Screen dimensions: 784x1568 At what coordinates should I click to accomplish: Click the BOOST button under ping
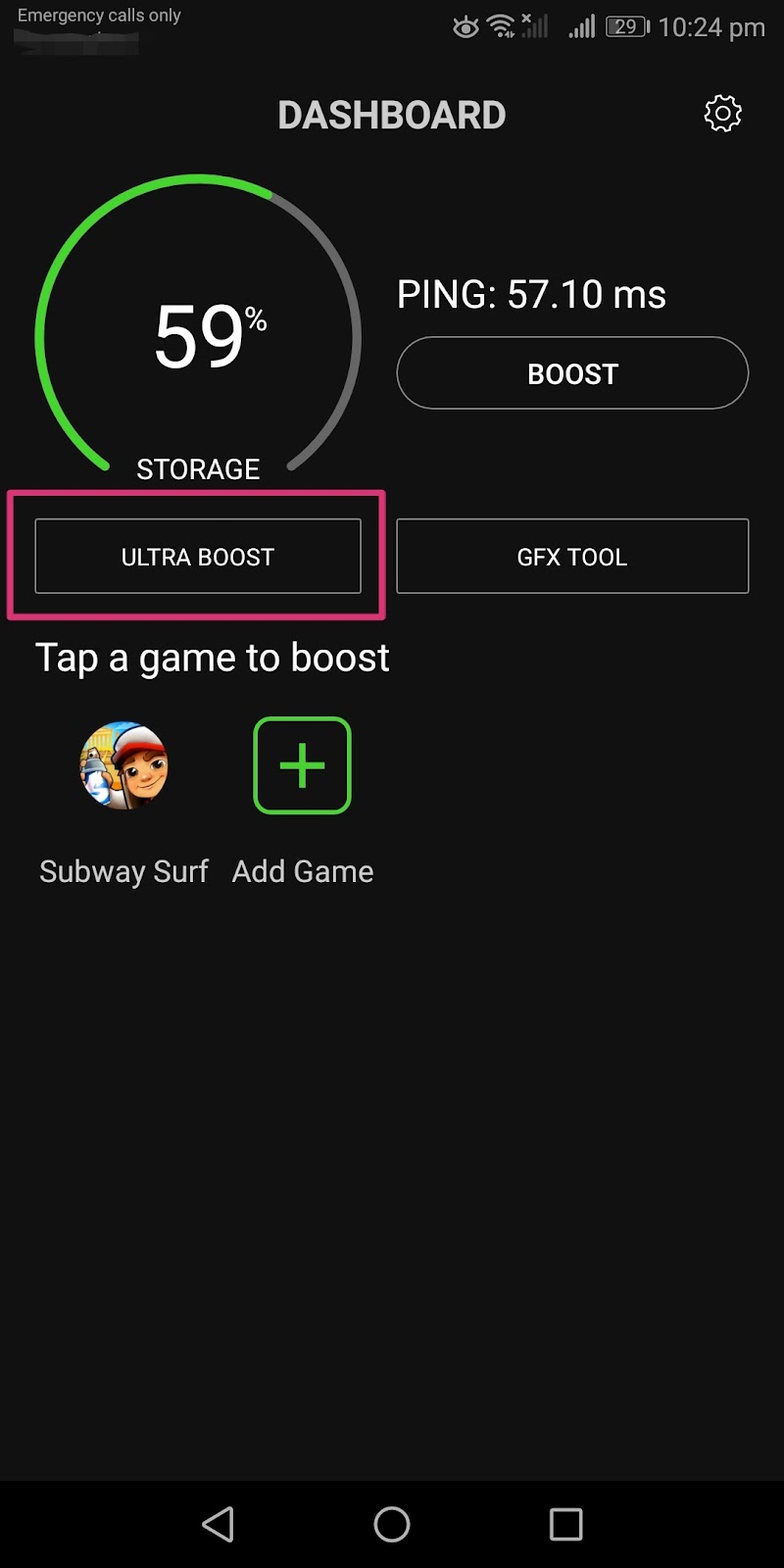(x=572, y=373)
